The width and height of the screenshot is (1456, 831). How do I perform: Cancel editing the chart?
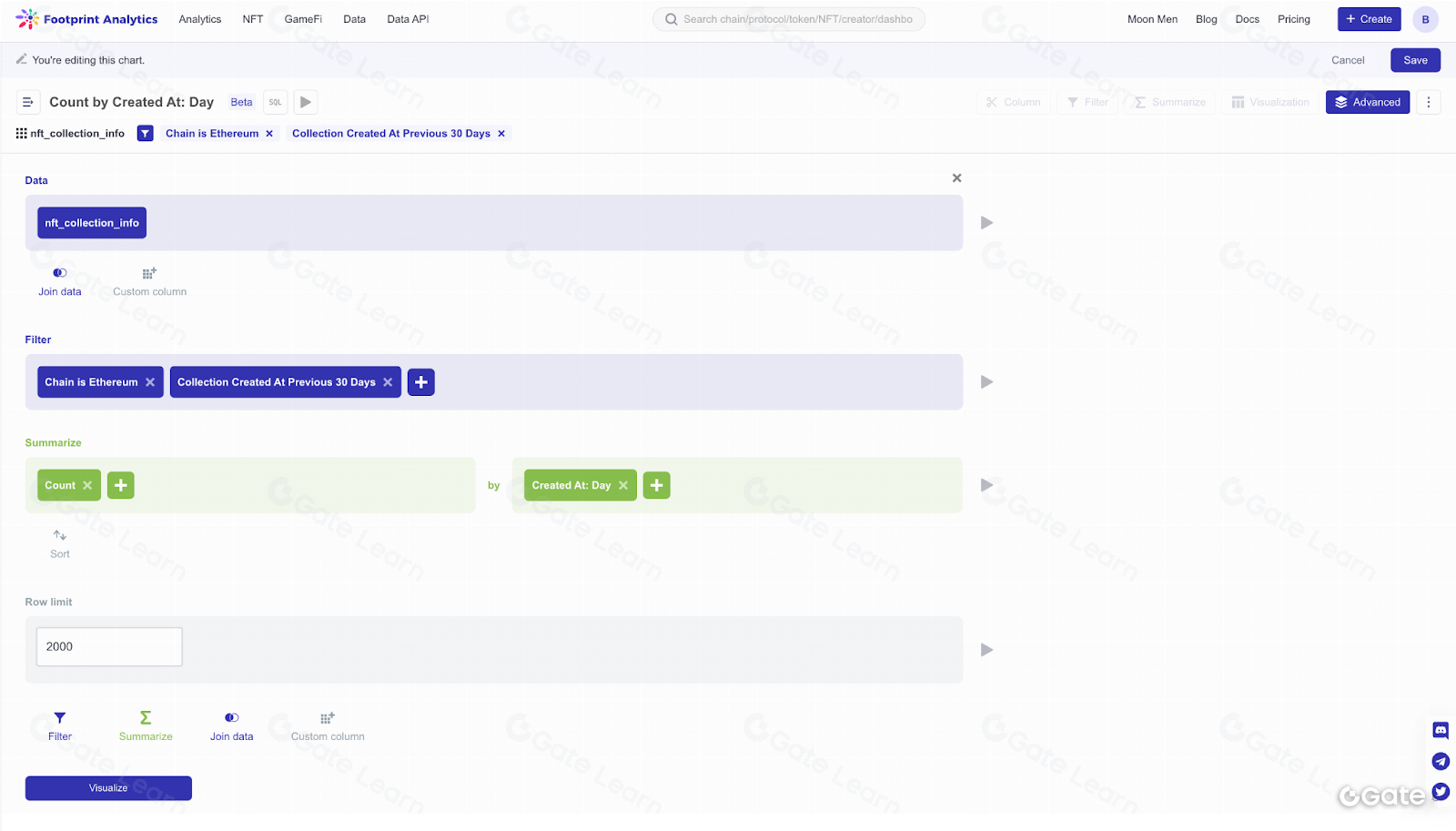click(1348, 60)
